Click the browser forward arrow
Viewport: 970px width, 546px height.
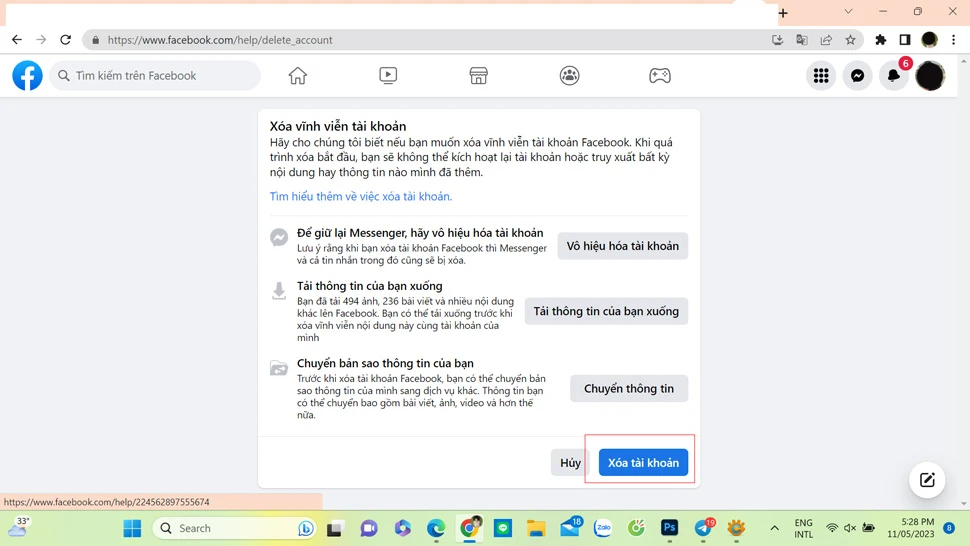click(x=41, y=40)
